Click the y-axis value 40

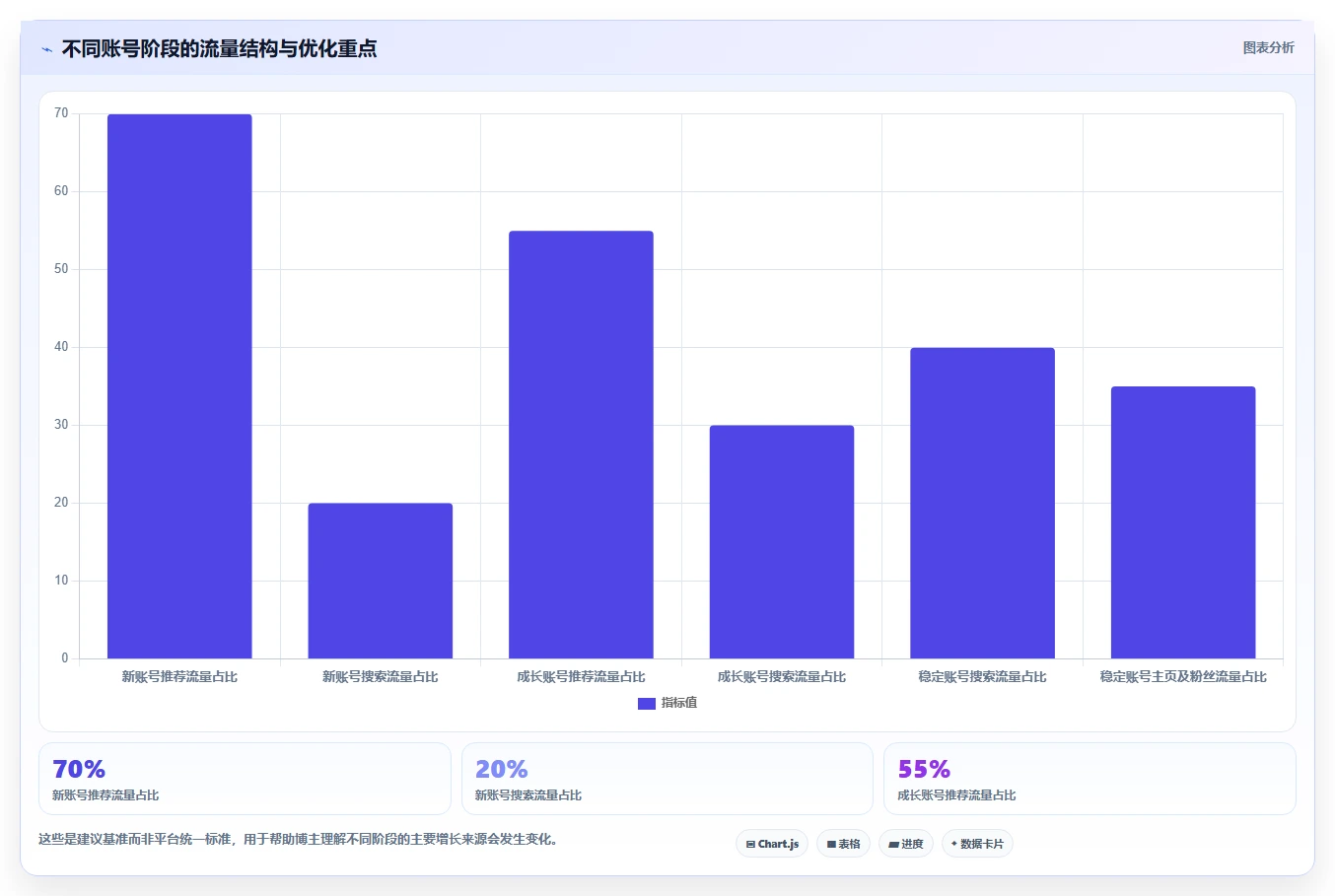(x=61, y=347)
